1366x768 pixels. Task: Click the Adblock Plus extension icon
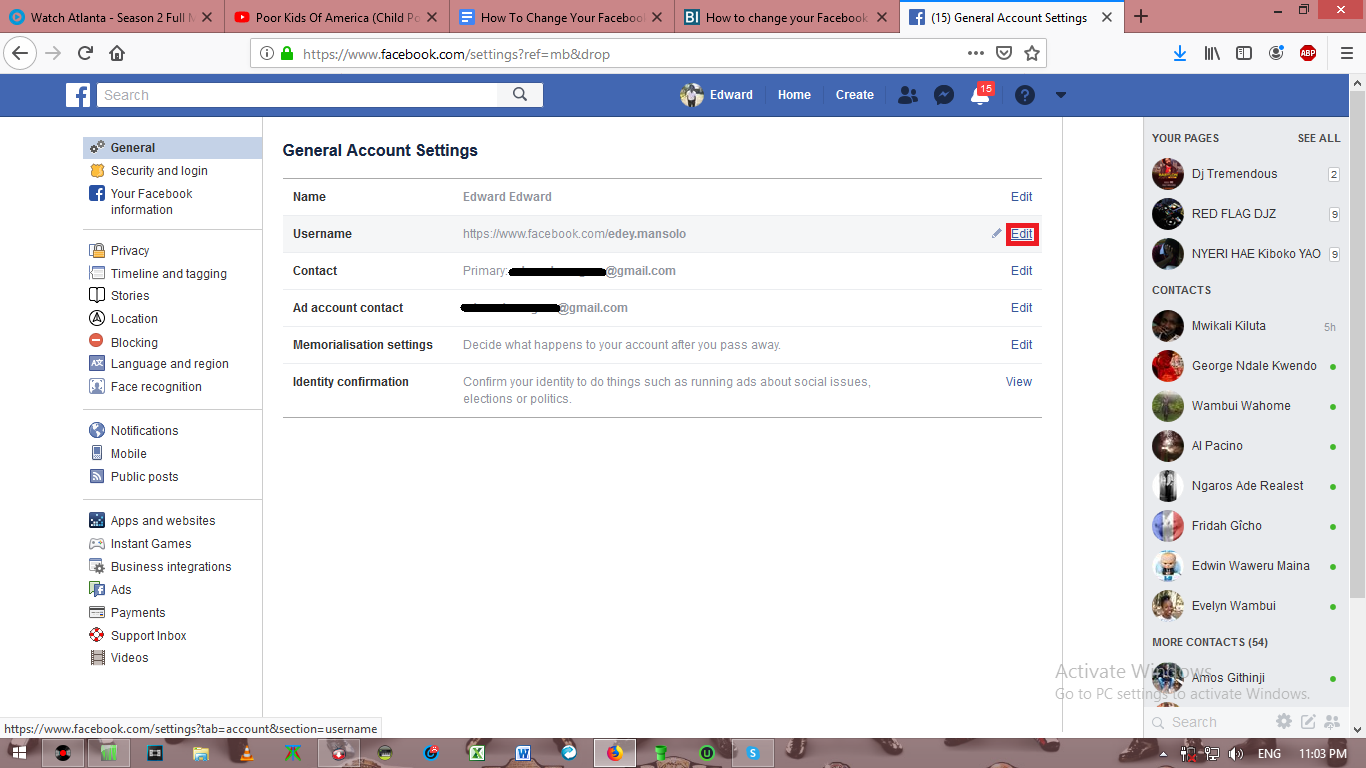(x=1308, y=53)
